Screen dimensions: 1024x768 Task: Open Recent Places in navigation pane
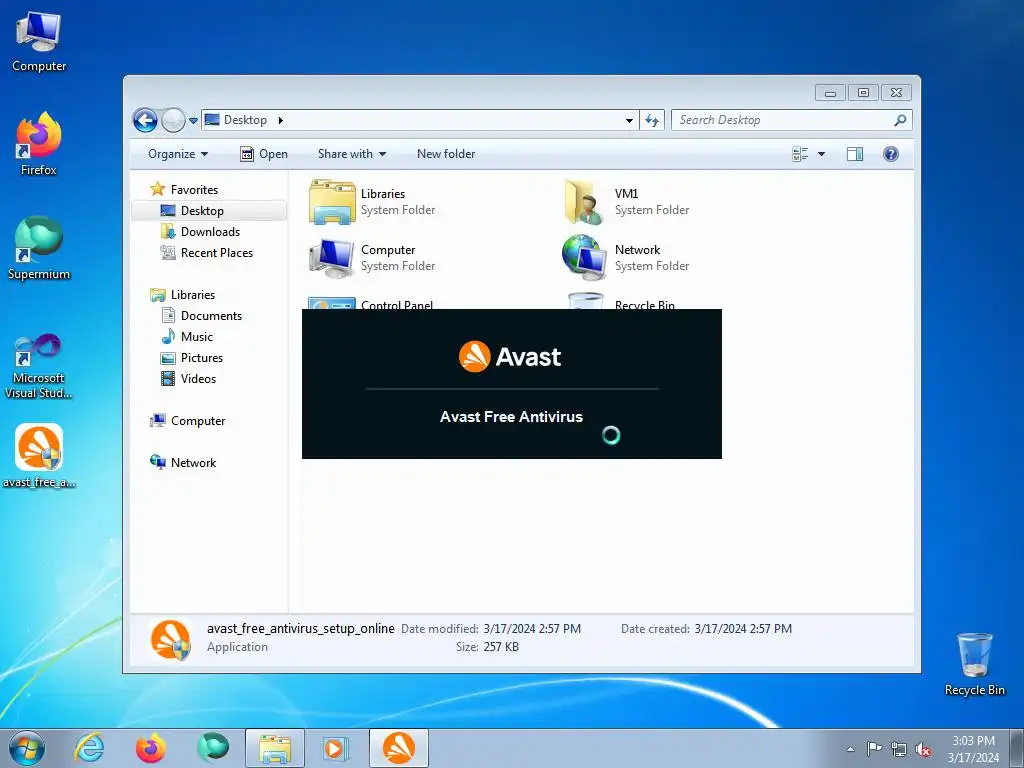216,253
